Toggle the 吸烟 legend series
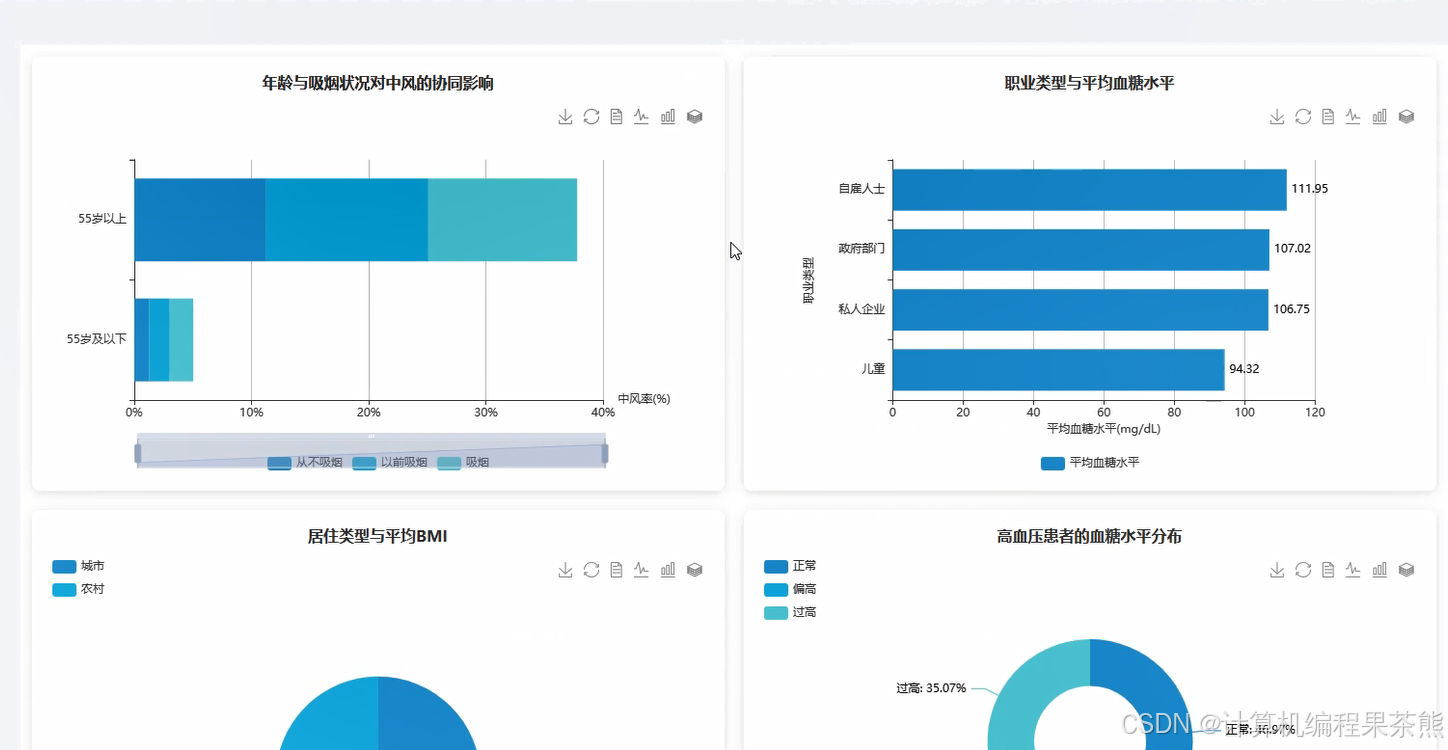 [463, 463]
